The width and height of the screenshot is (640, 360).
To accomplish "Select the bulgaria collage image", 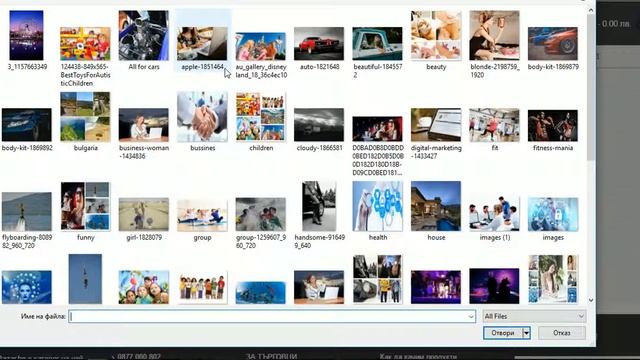I will [x=85, y=117].
